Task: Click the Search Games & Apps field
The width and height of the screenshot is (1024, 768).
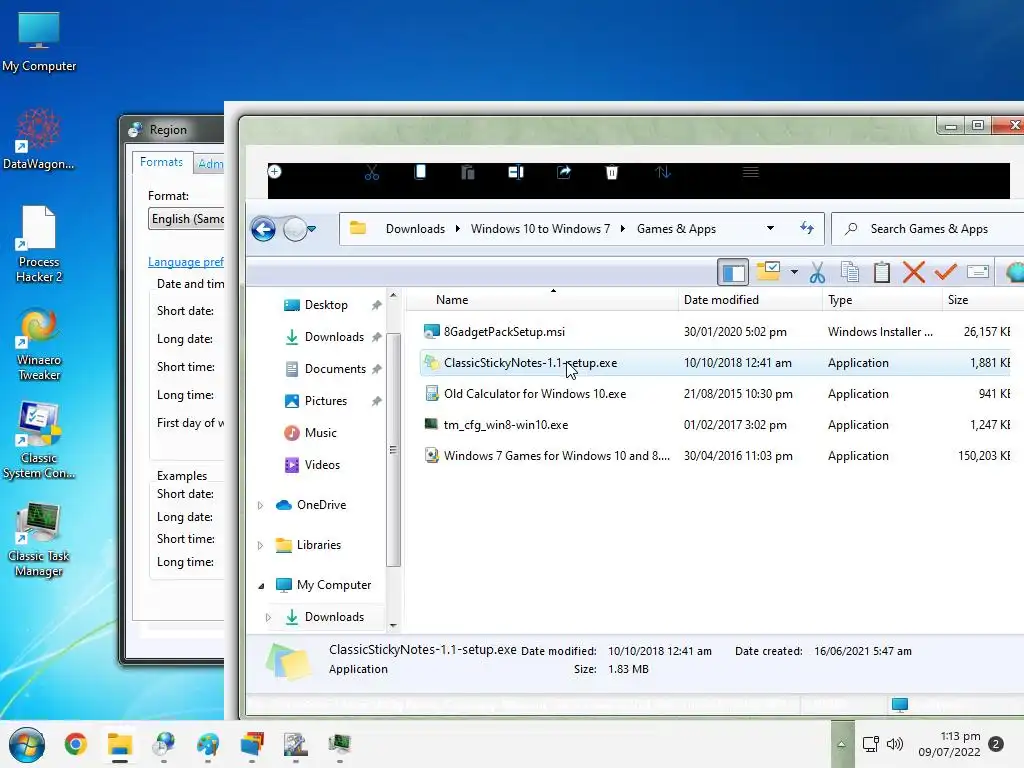Action: tap(929, 229)
